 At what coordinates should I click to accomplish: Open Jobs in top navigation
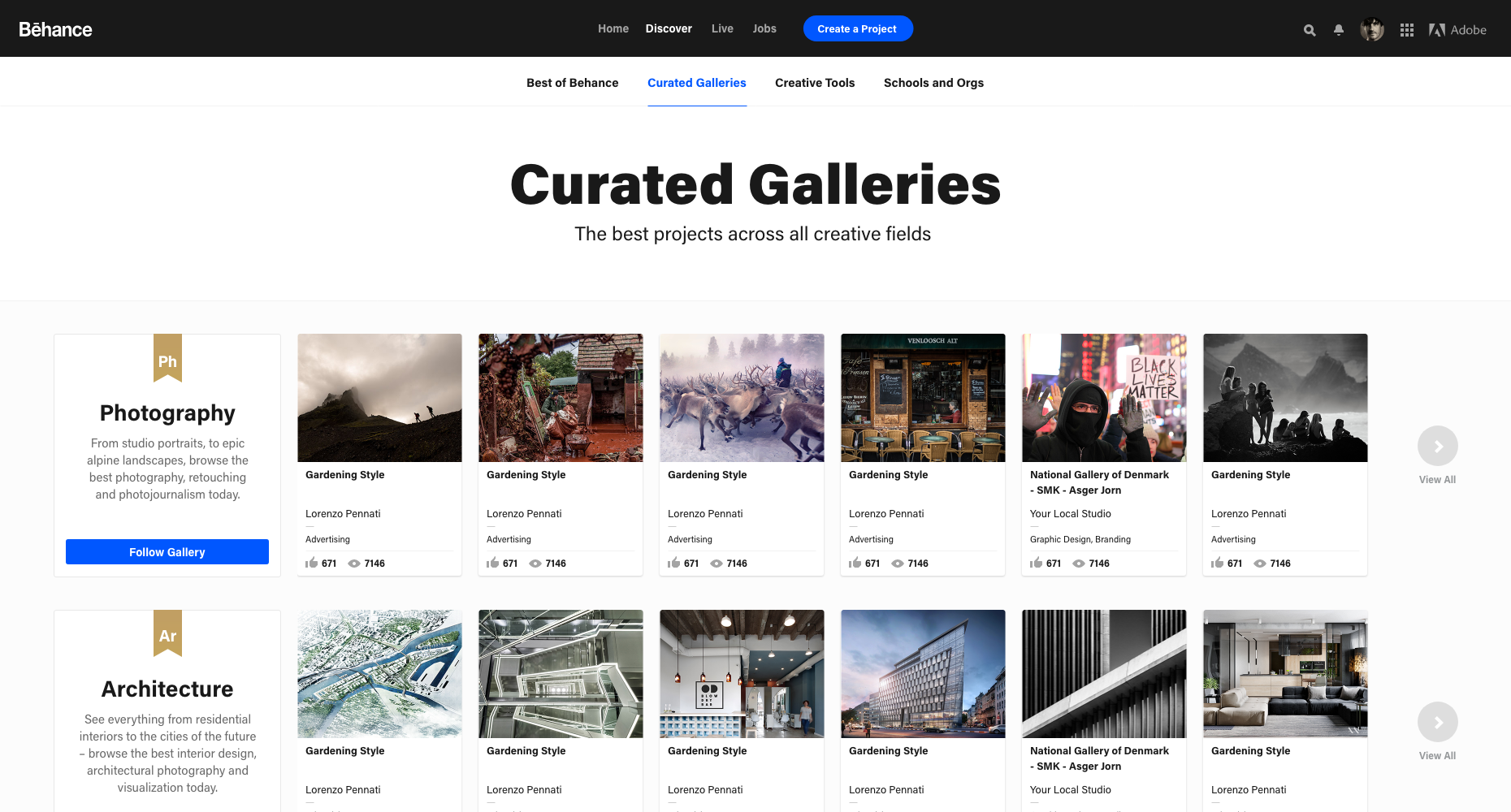pos(764,28)
